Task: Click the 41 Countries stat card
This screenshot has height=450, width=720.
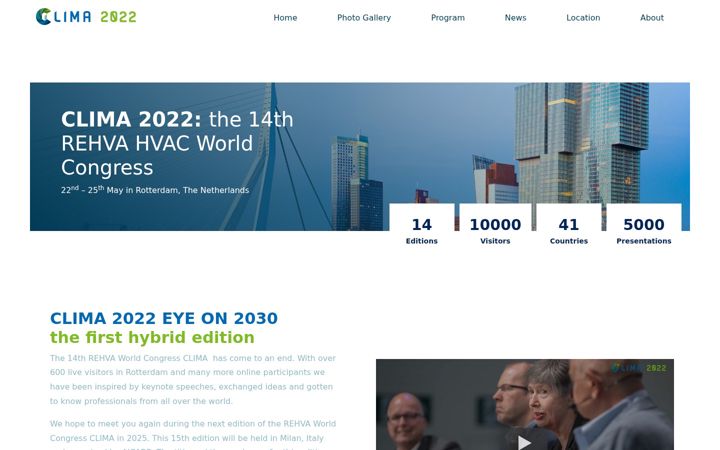Action: (568, 230)
